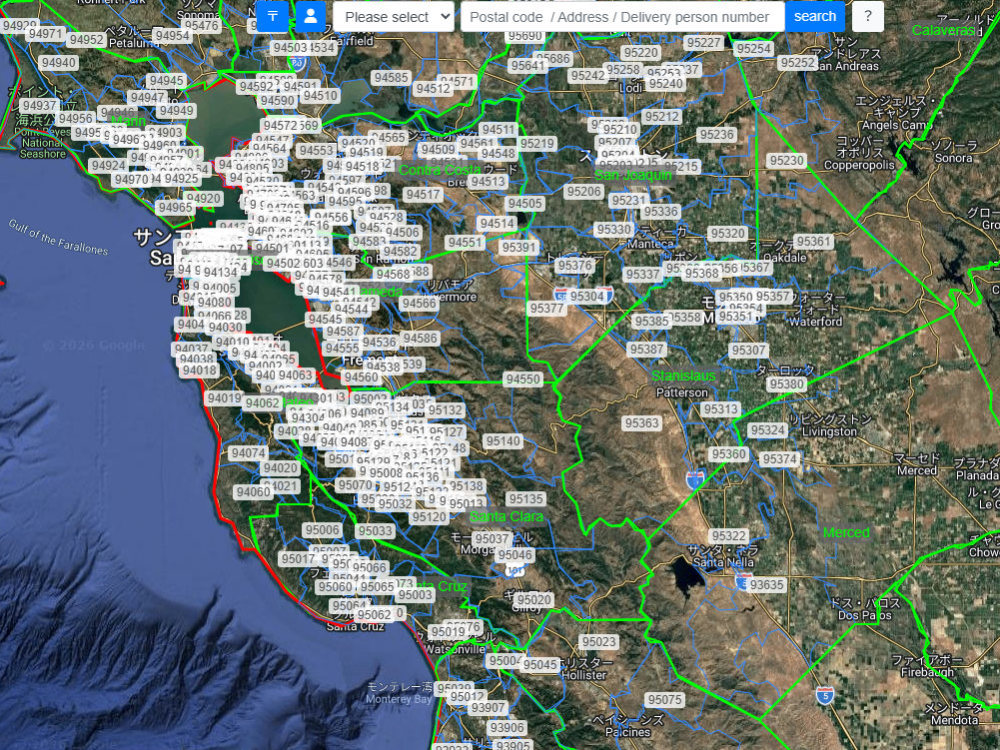
Task: Click postal code label 94924
Action: click(108, 166)
